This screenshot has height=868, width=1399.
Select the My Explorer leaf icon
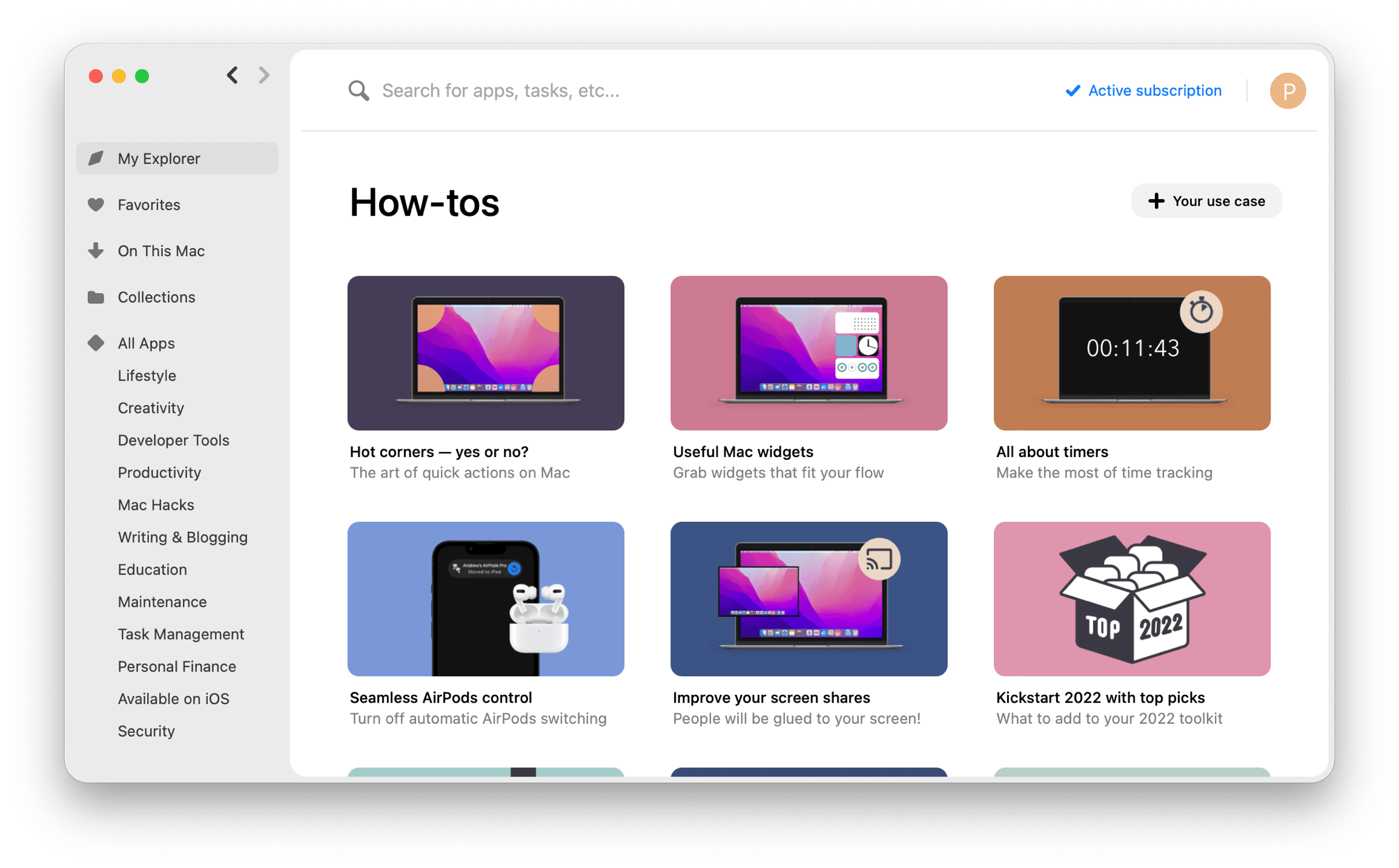tap(97, 158)
